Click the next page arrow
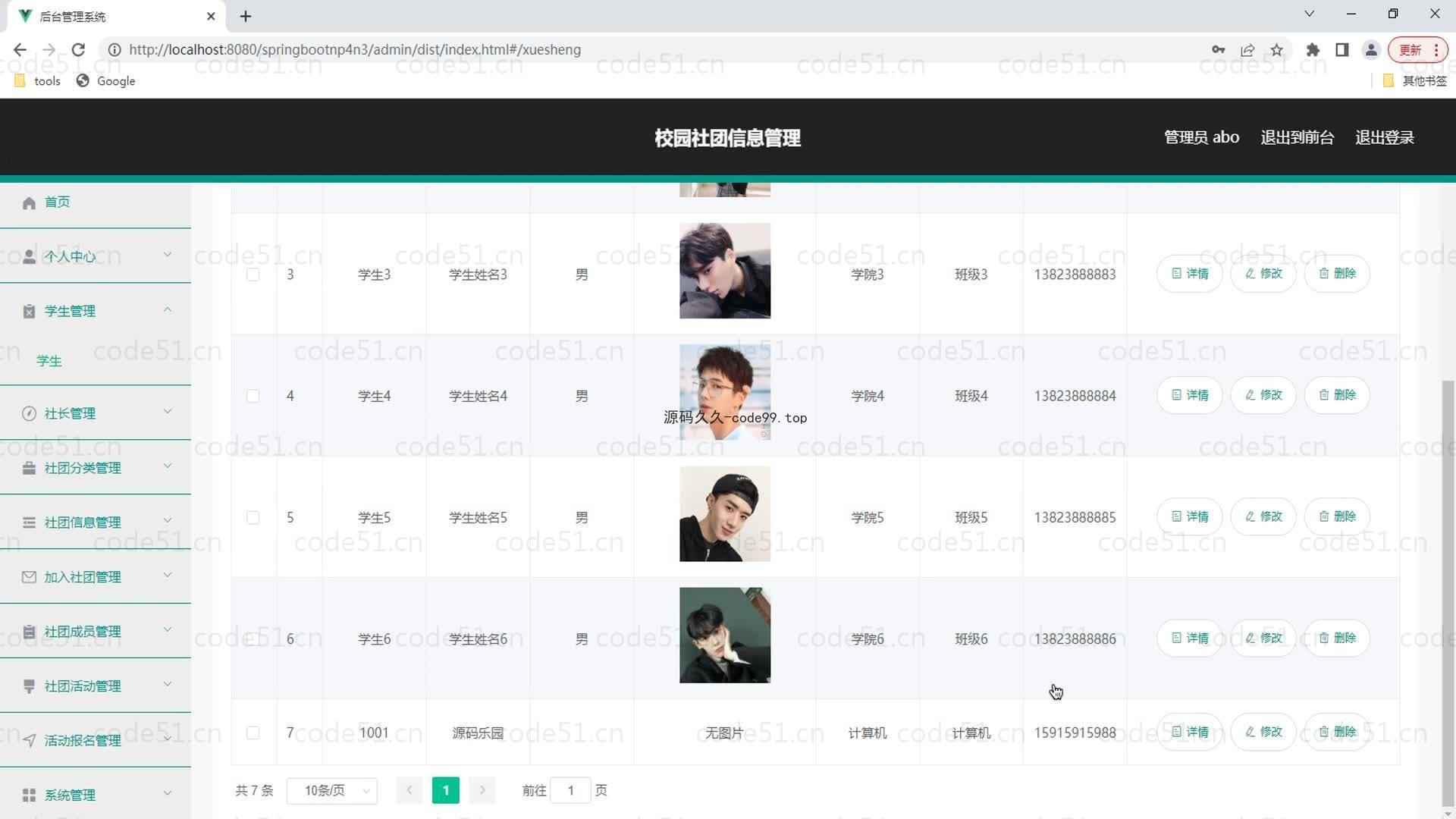 point(482,791)
